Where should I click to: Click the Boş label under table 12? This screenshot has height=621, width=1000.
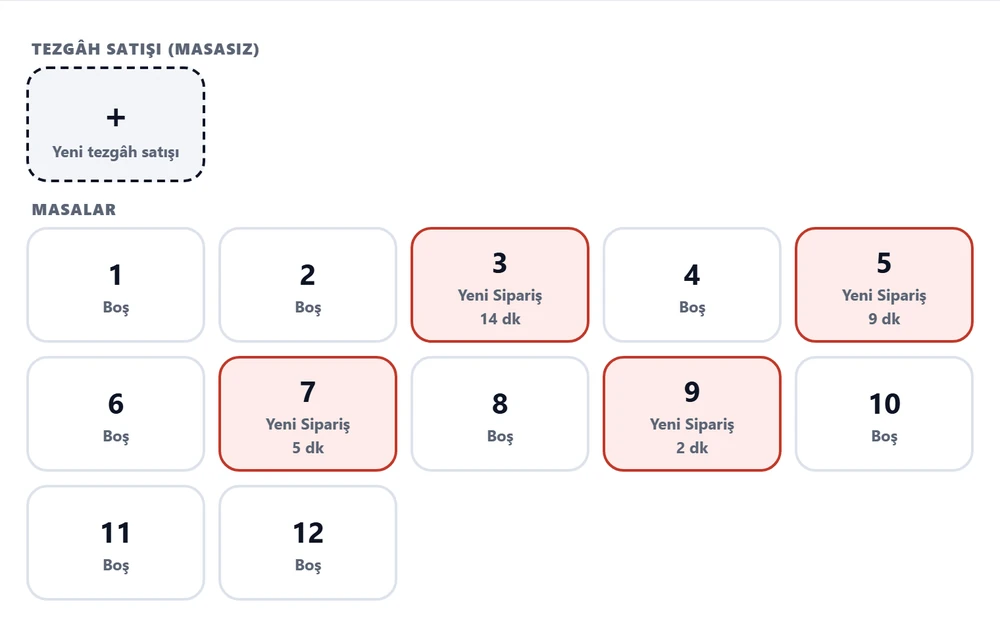click(308, 566)
